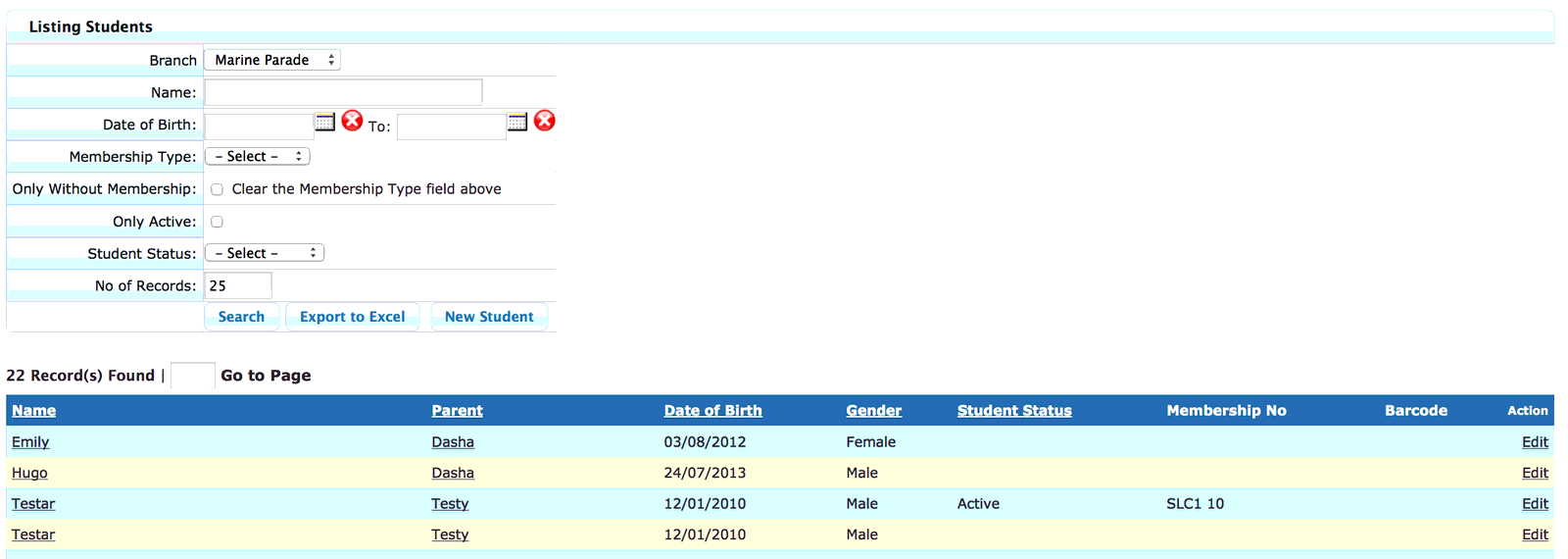This screenshot has height=559, width=1568.
Task: Open student Emily's record
Action: pos(30,442)
